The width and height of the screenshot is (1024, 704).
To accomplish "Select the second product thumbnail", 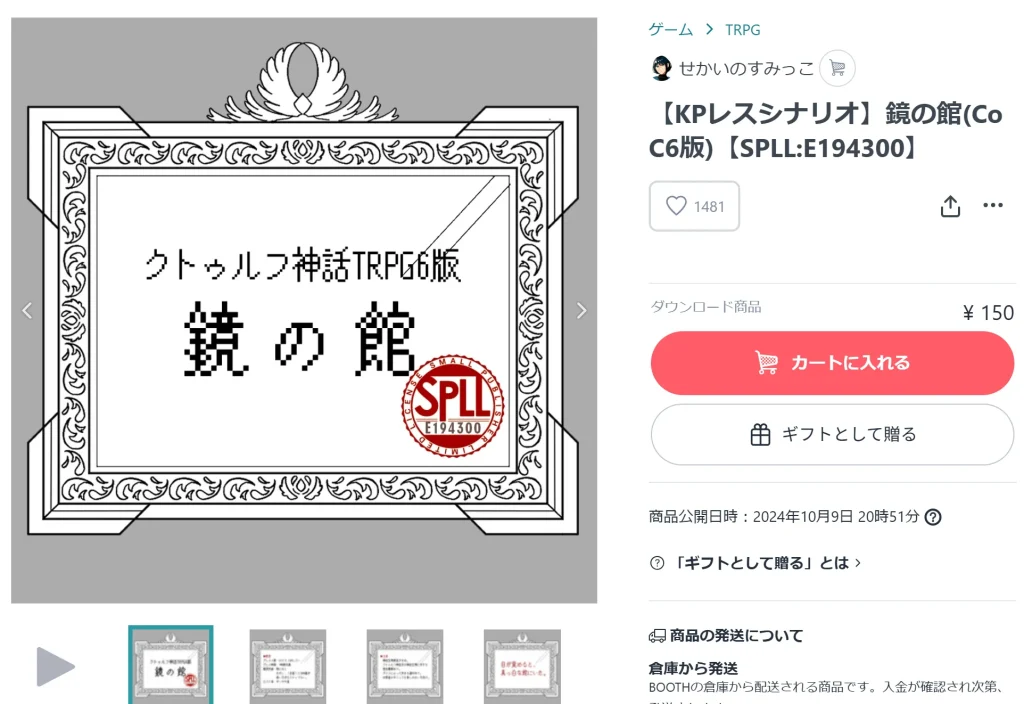I will [287, 667].
